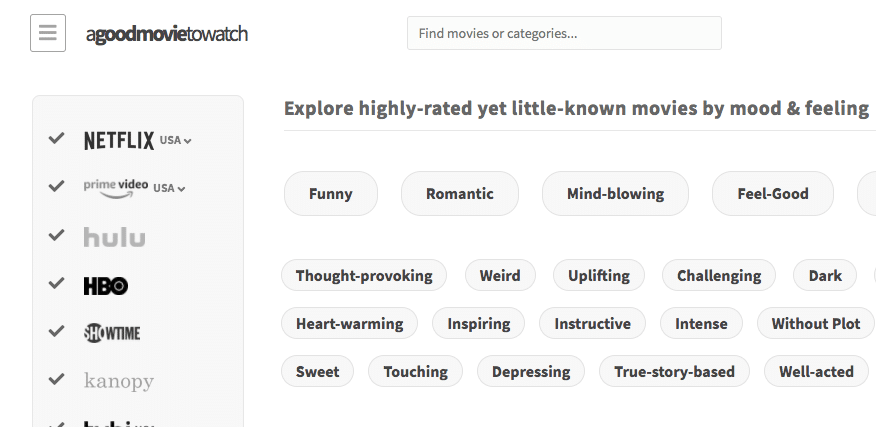Viewport: 876px width, 427px height.
Task: Click the HBO logo
Action: [x=106, y=286]
